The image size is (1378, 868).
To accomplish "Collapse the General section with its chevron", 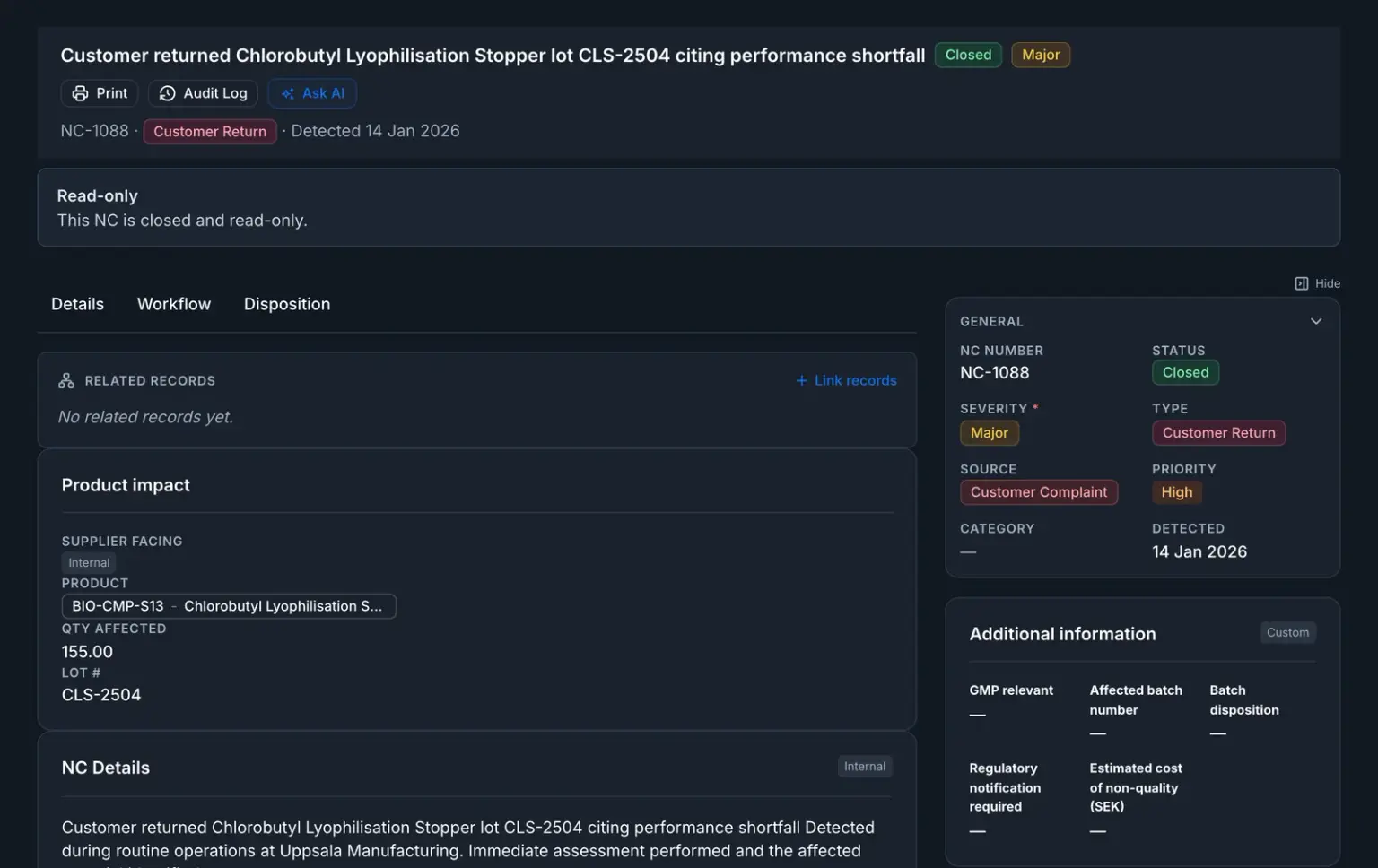I will point(1315,321).
